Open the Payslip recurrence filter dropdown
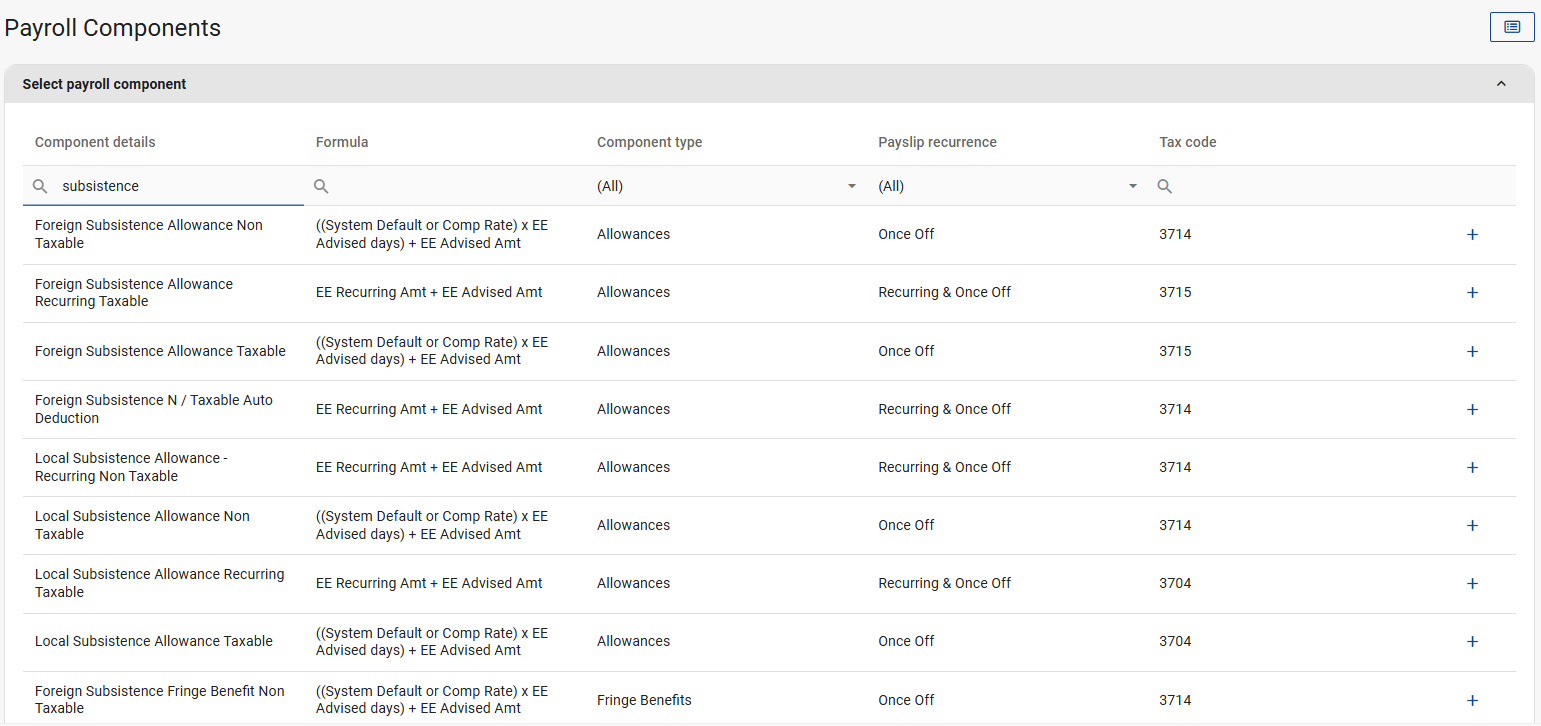The image size is (1541, 726). [x=1007, y=186]
